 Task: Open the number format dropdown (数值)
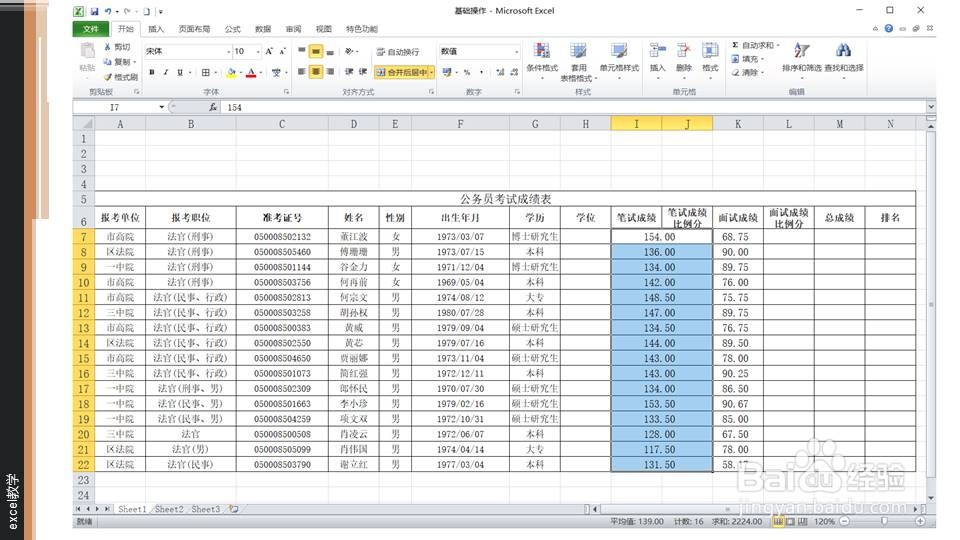pos(516,51)
